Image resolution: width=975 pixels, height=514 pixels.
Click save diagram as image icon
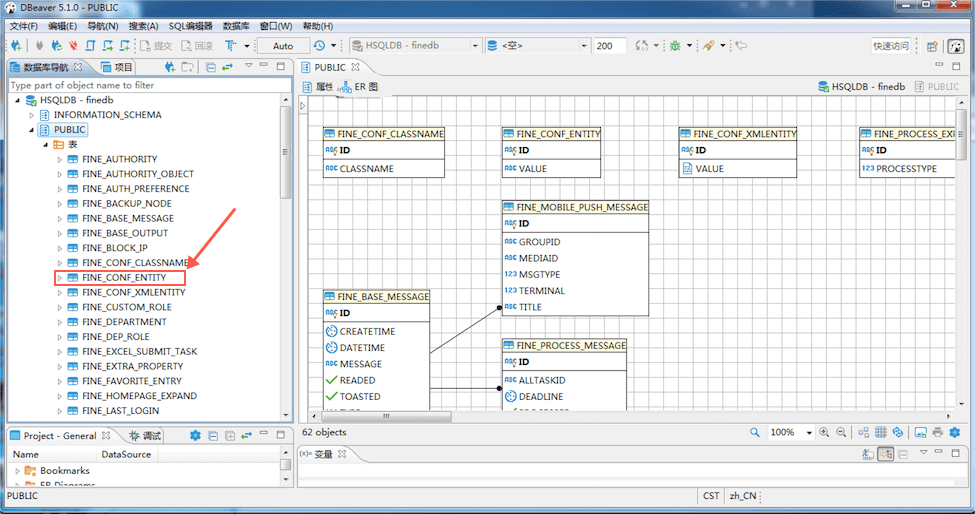coord(920,432)
